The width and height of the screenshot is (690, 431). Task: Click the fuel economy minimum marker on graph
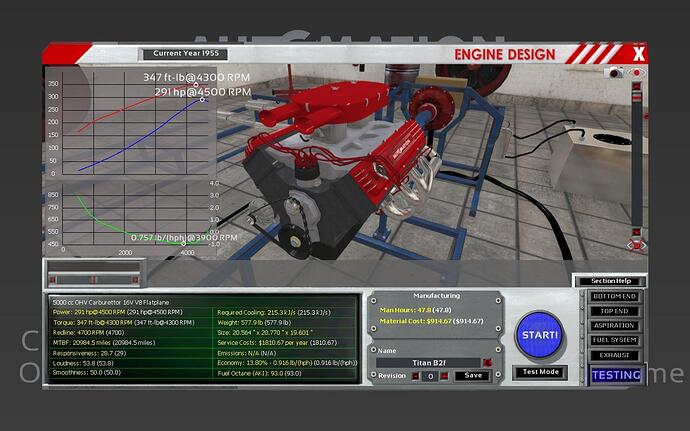[183, 241]
